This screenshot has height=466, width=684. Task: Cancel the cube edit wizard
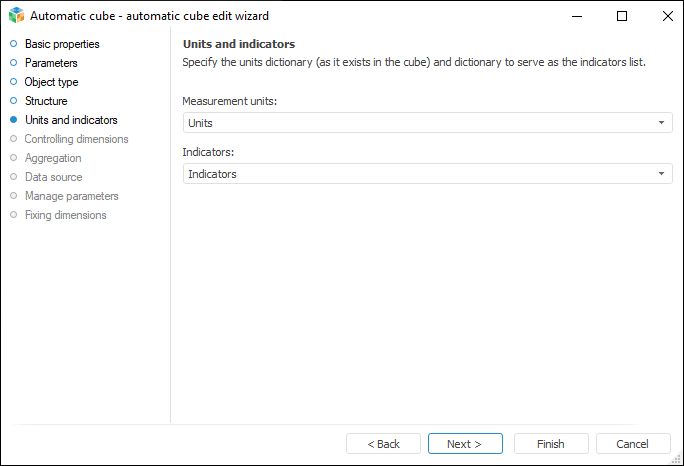tap(633, 444)
